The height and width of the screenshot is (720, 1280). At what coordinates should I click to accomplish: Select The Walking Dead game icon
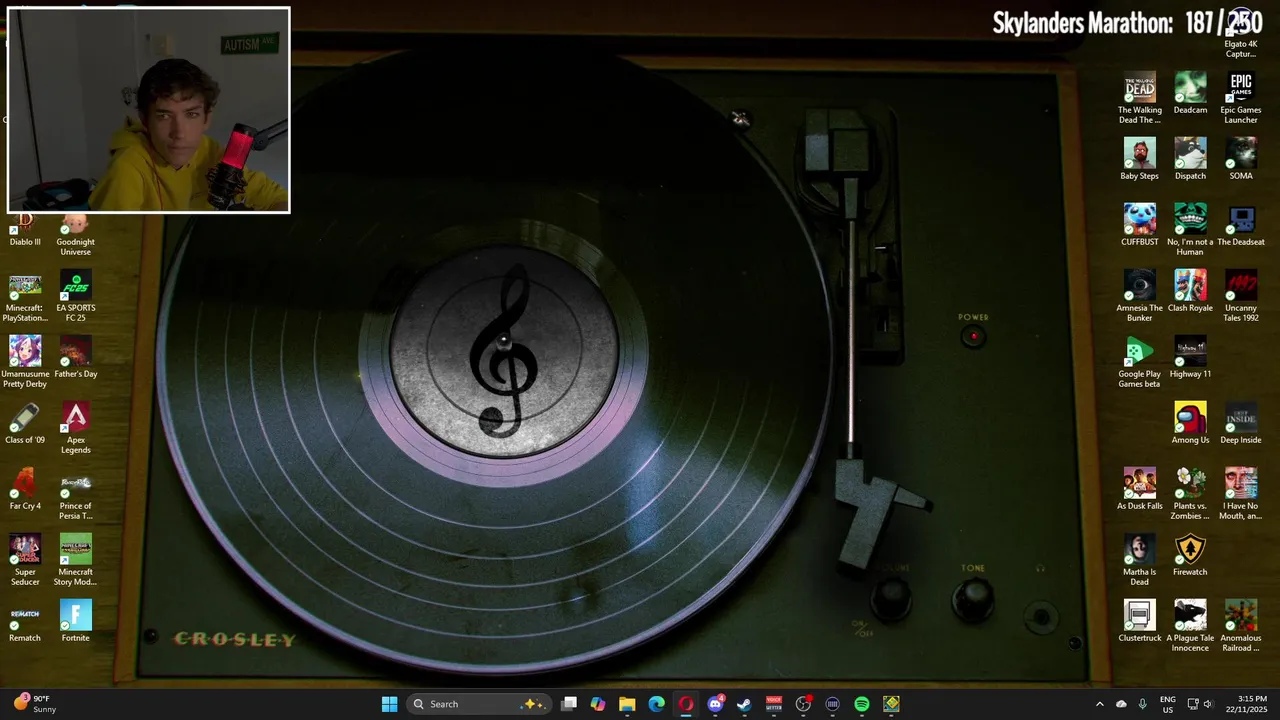tap(1140, 98)
